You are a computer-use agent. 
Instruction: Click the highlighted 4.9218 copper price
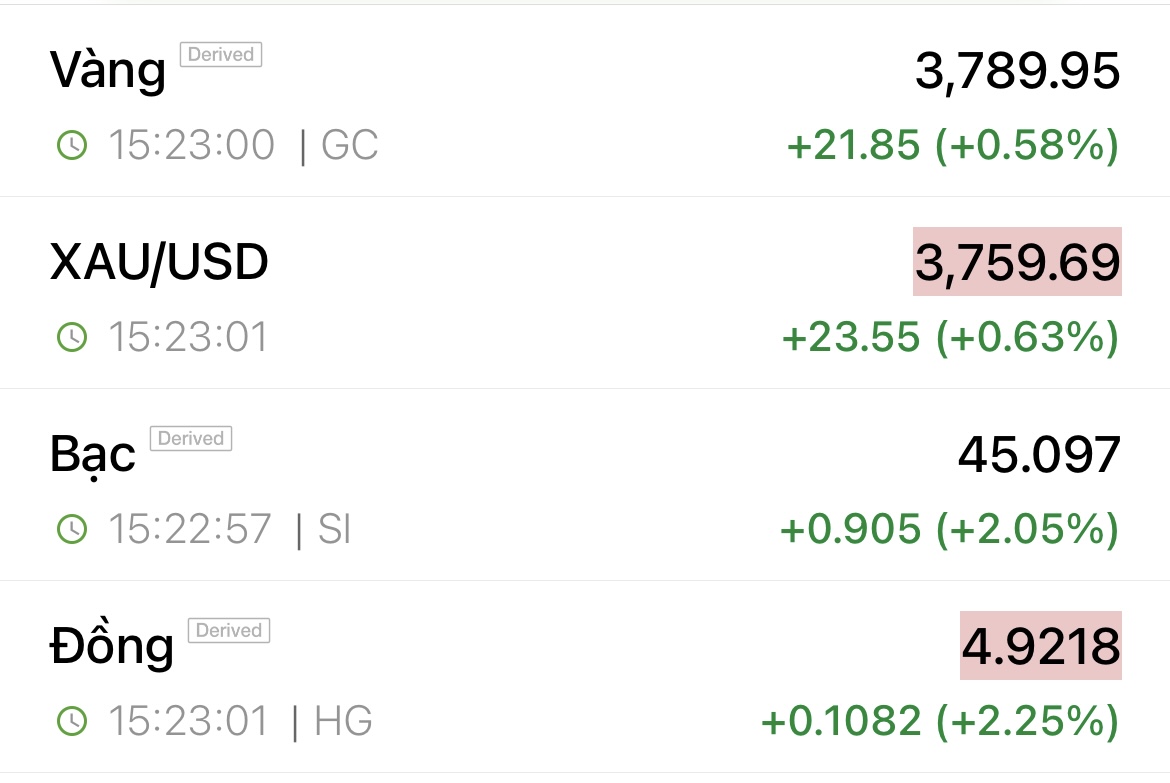tap(1040, 646)
